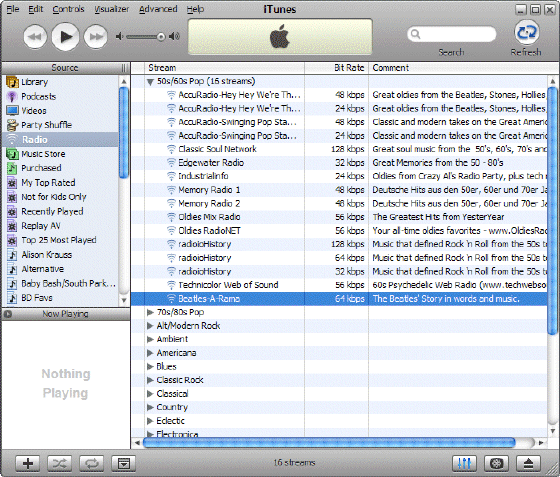Screen dimensions: 560x477
Task: Select Party Shuffle source
Action: coord(60,125)
